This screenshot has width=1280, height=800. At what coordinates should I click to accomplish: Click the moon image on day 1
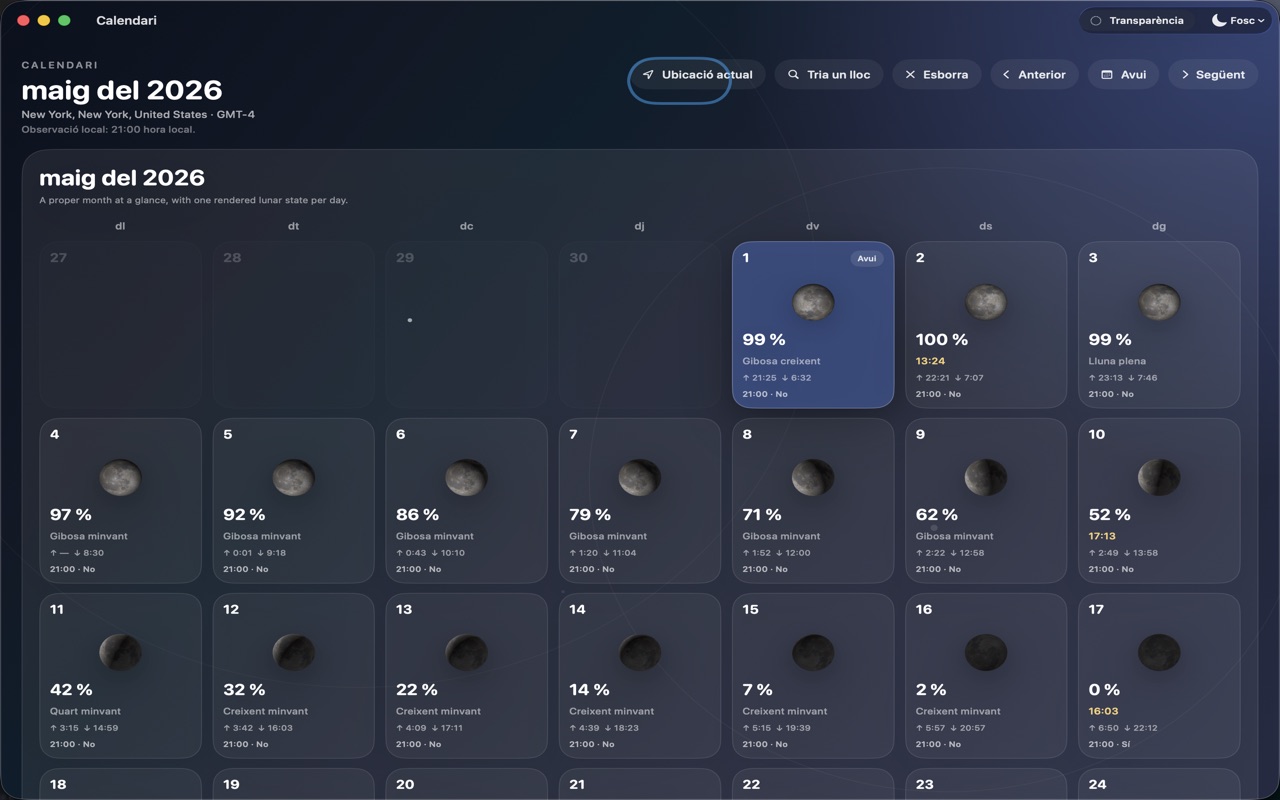[813, 302]
